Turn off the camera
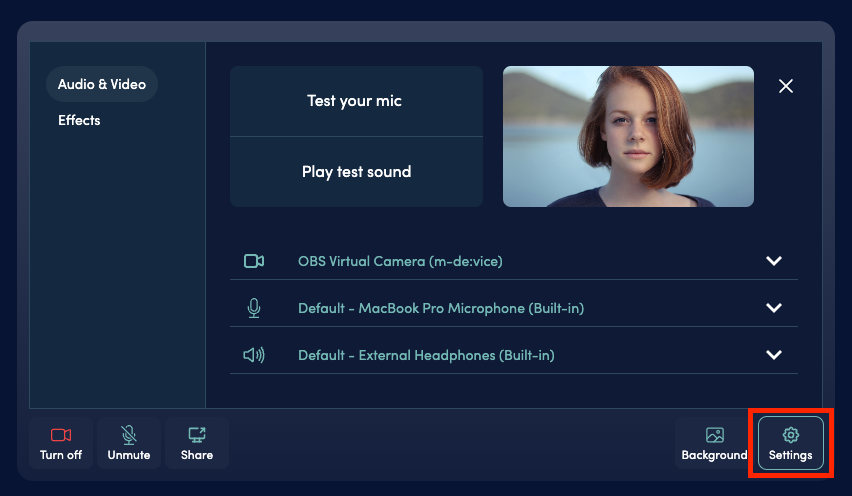 pyautogui.click(x=61, y=443)
